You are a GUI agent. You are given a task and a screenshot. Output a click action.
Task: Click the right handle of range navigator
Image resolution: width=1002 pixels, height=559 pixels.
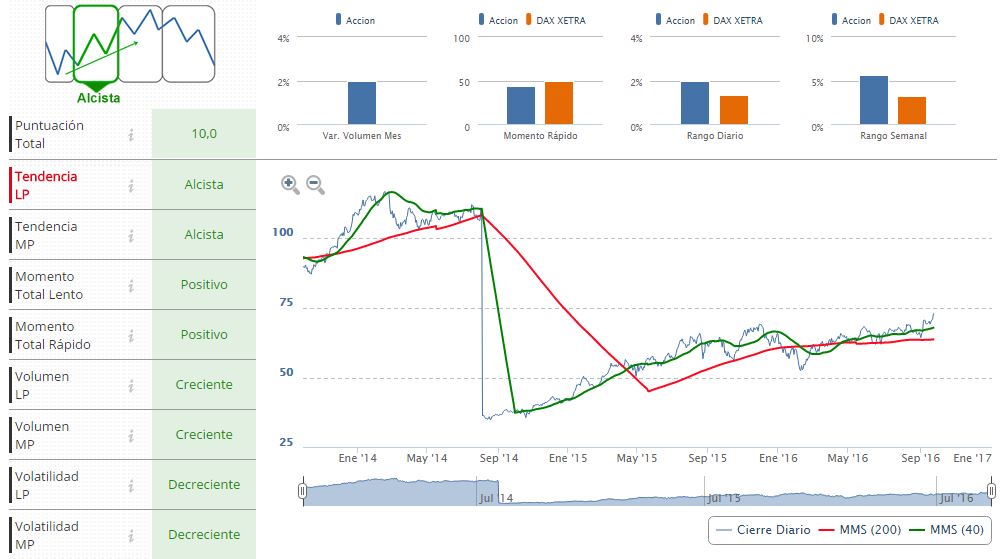991,490
